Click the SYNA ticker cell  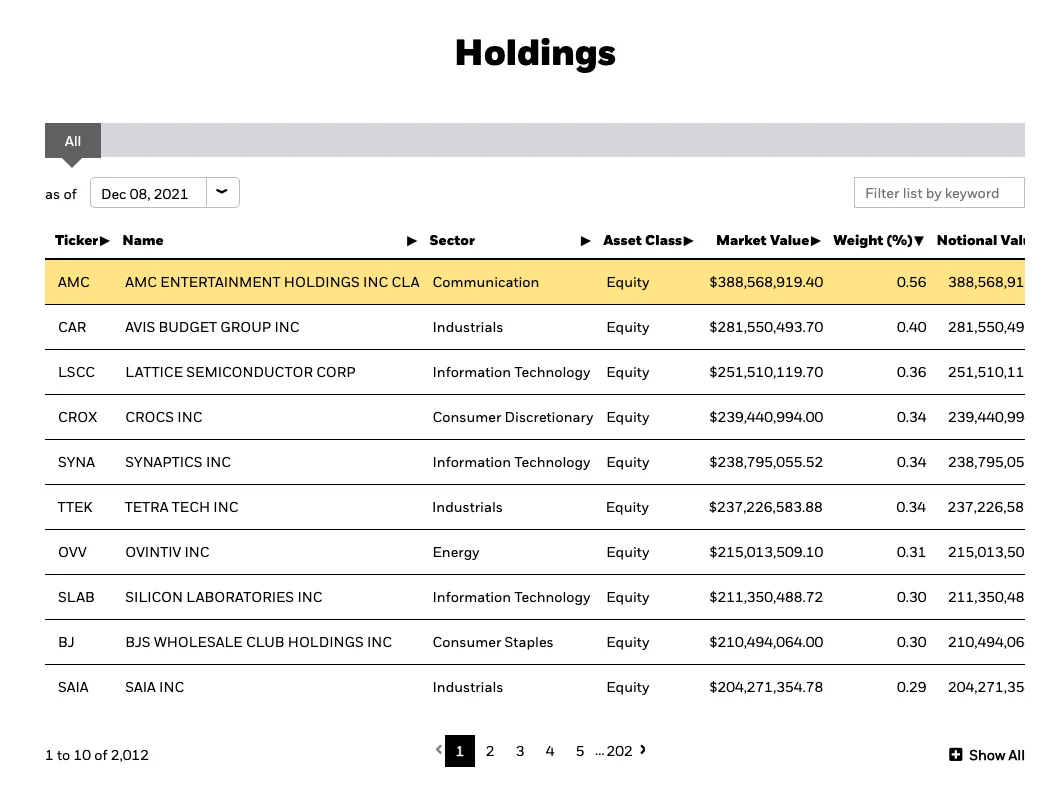76,463
